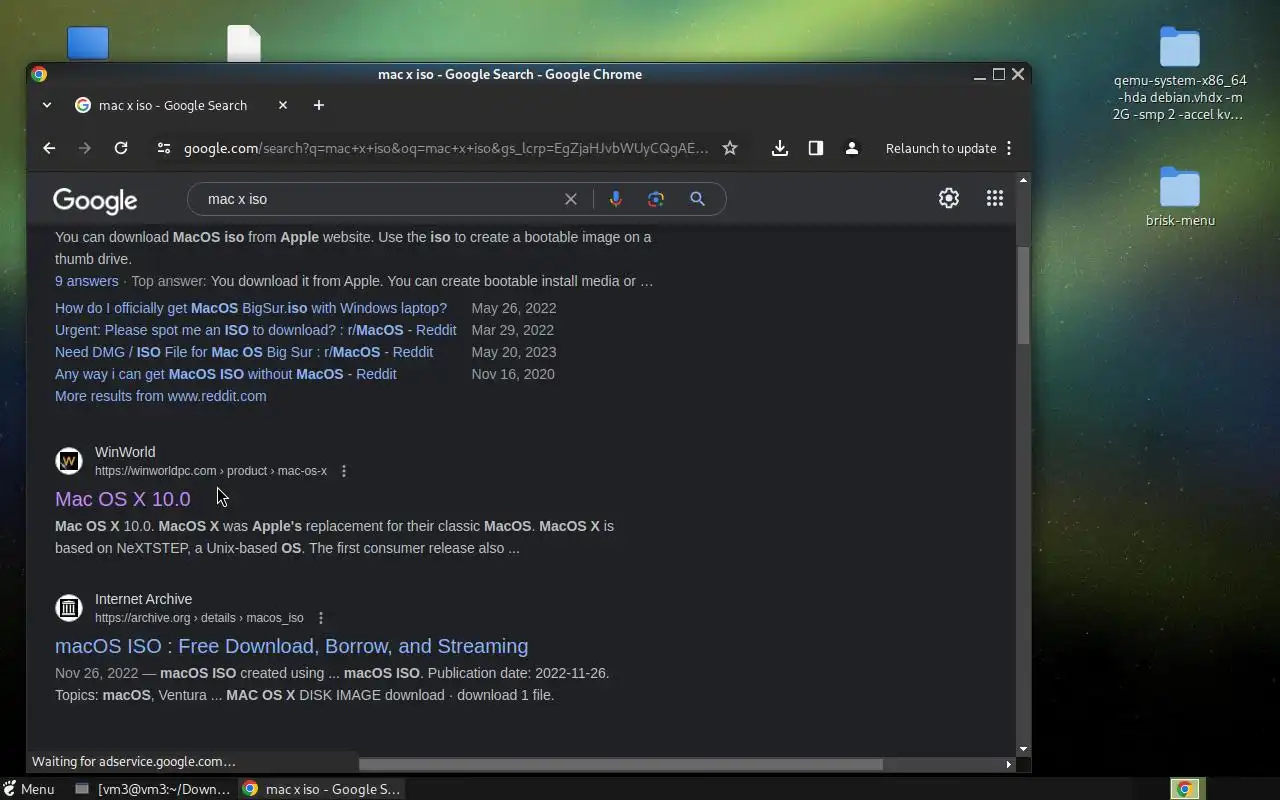Focus the Chrome address bar
Viewport: 1280px width, 800px height.
(446, 148)
